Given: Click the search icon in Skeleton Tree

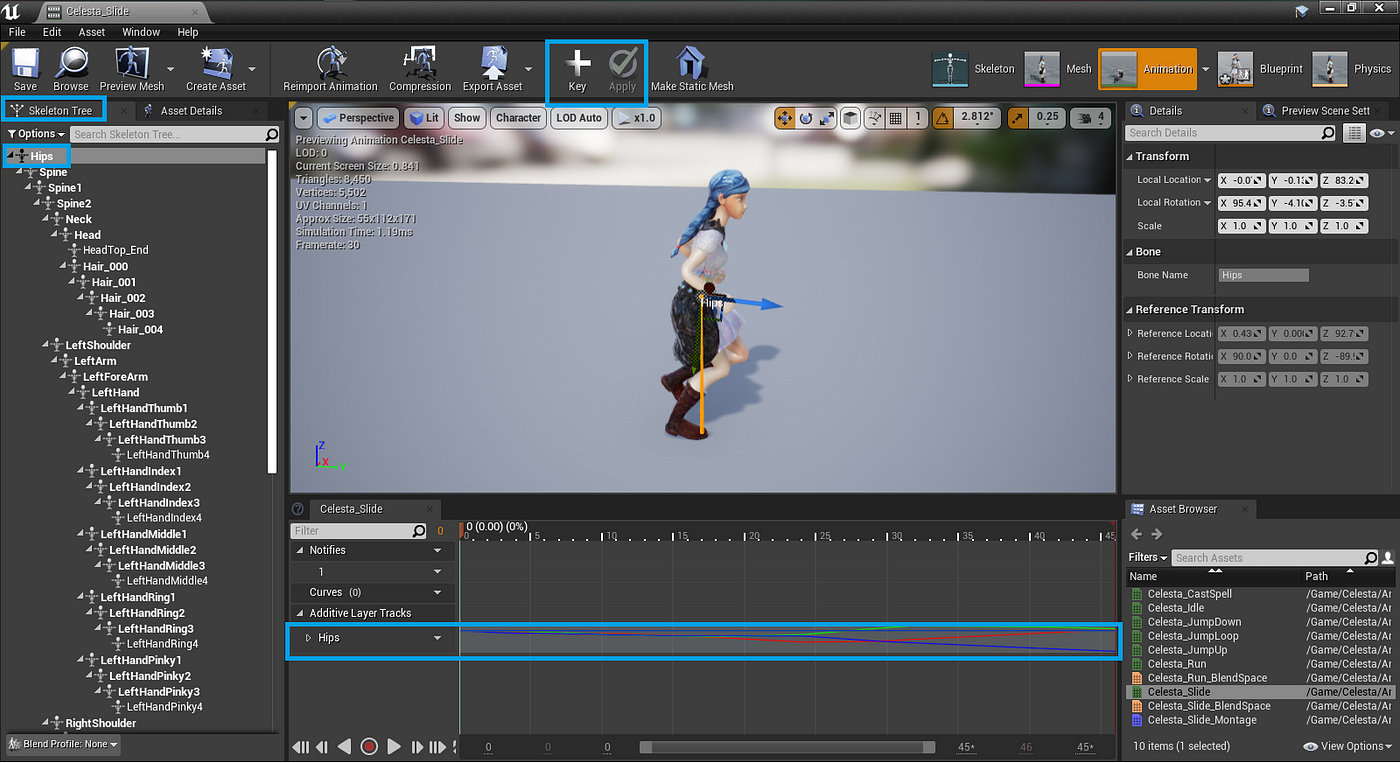Looking at the screenshot, I should pos(272,134).
